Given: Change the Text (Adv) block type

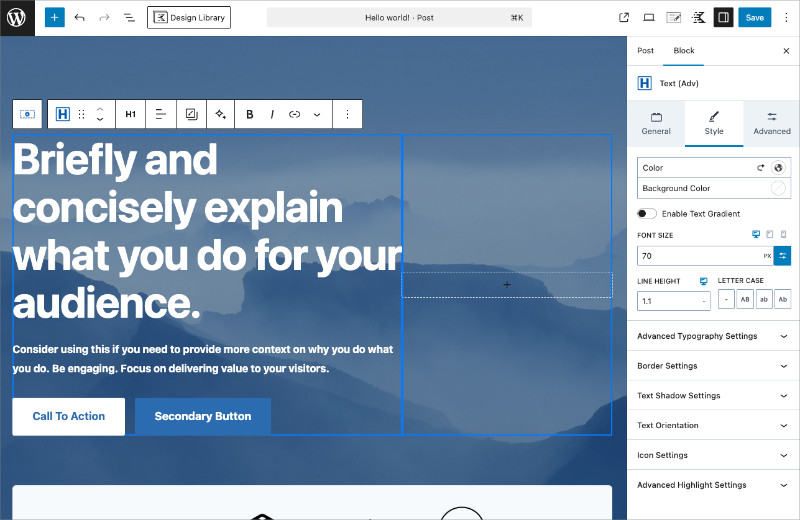Looking at the screenshot, I should point(63,114).
